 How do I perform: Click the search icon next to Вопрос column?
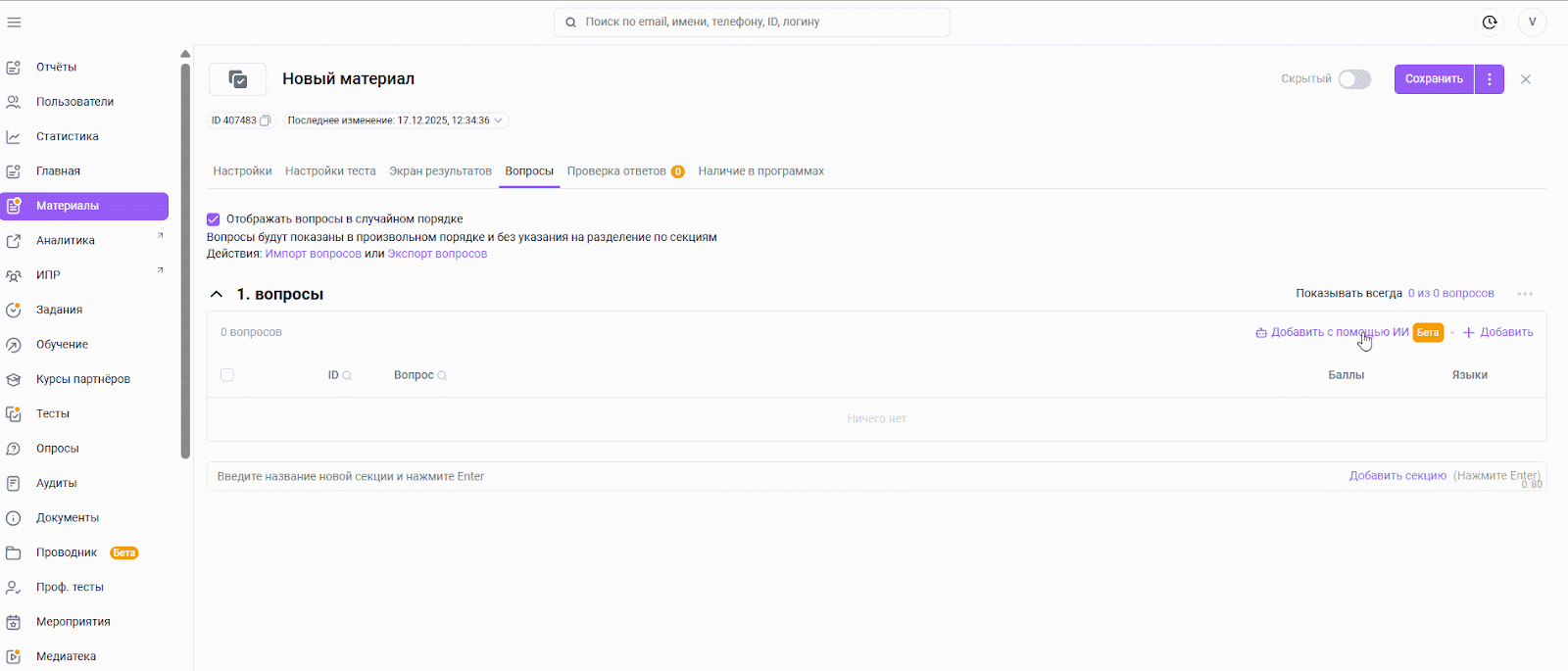tap(442, 376)
